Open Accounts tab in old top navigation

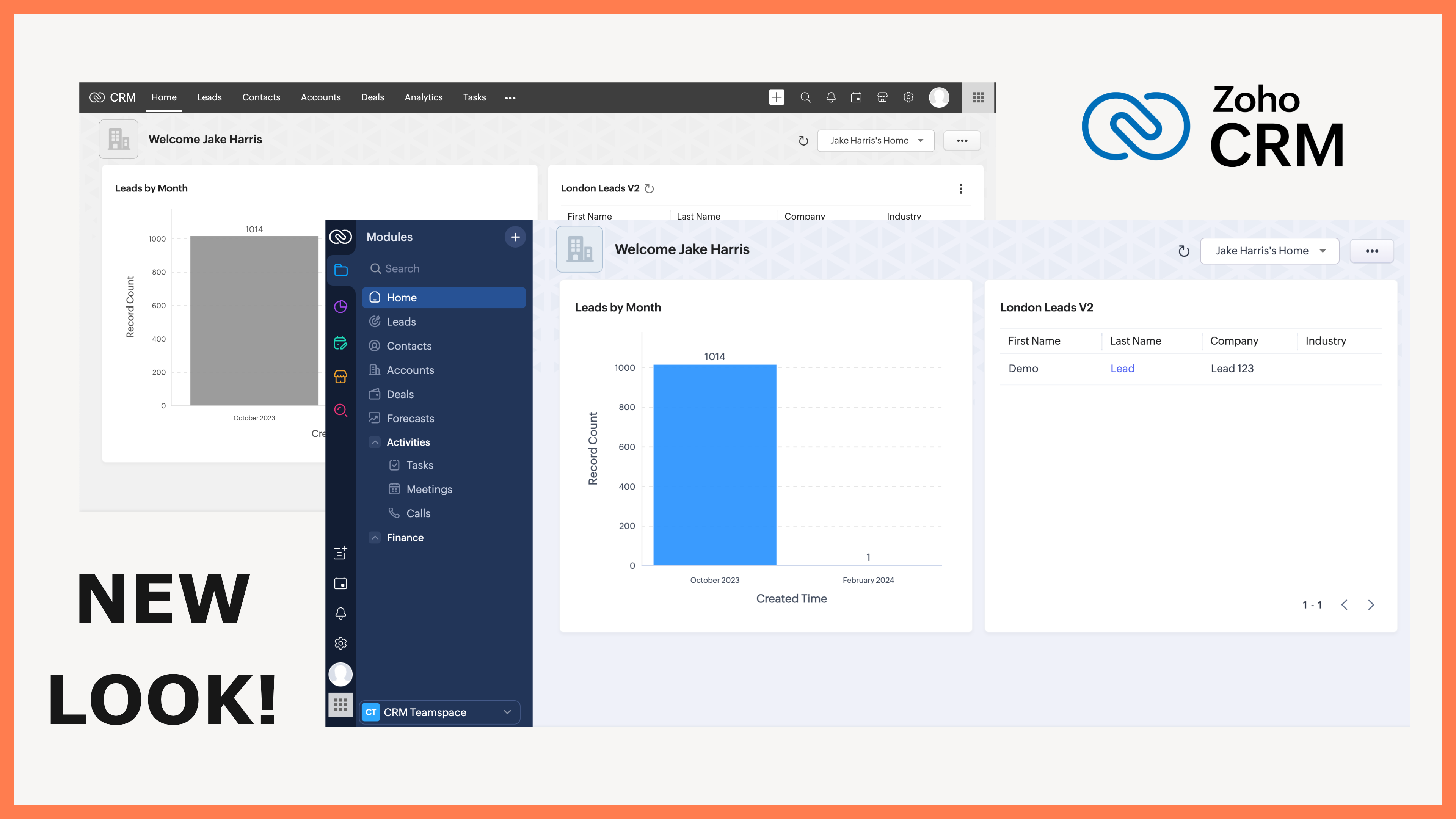[x=320, y=97]
